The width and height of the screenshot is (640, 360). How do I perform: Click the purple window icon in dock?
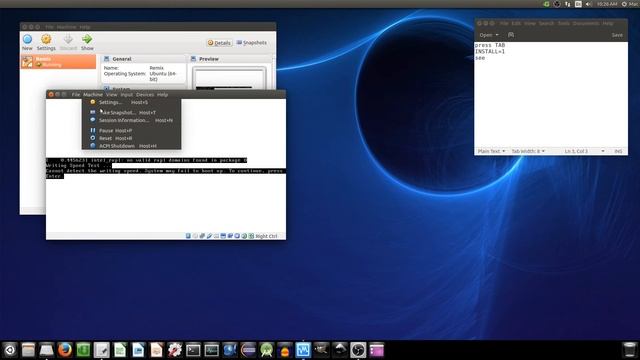pos(376,350)
